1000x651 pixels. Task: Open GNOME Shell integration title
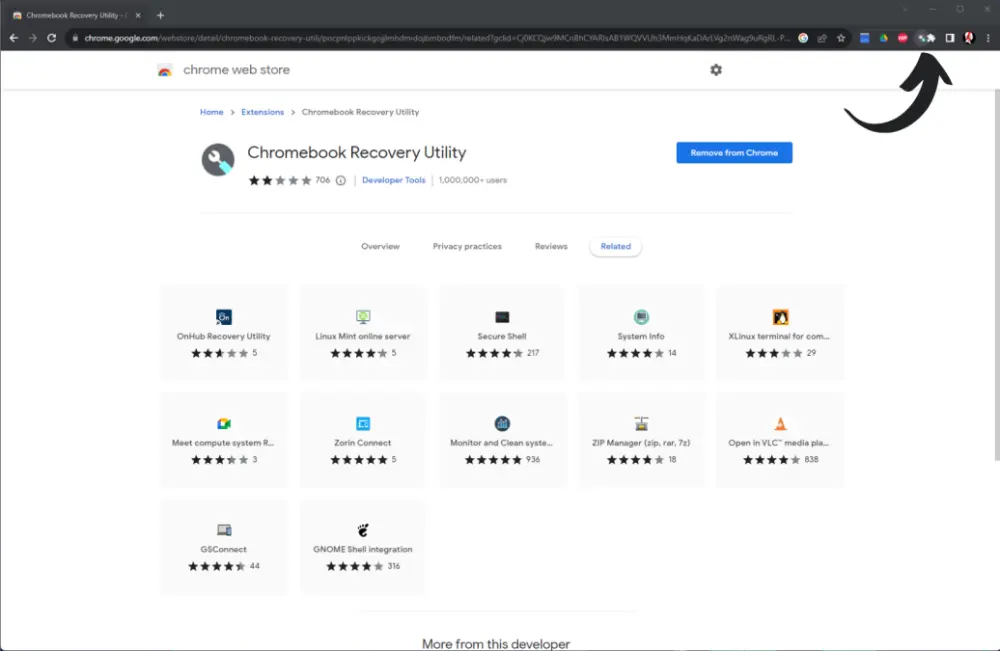[x=363, y=549]
